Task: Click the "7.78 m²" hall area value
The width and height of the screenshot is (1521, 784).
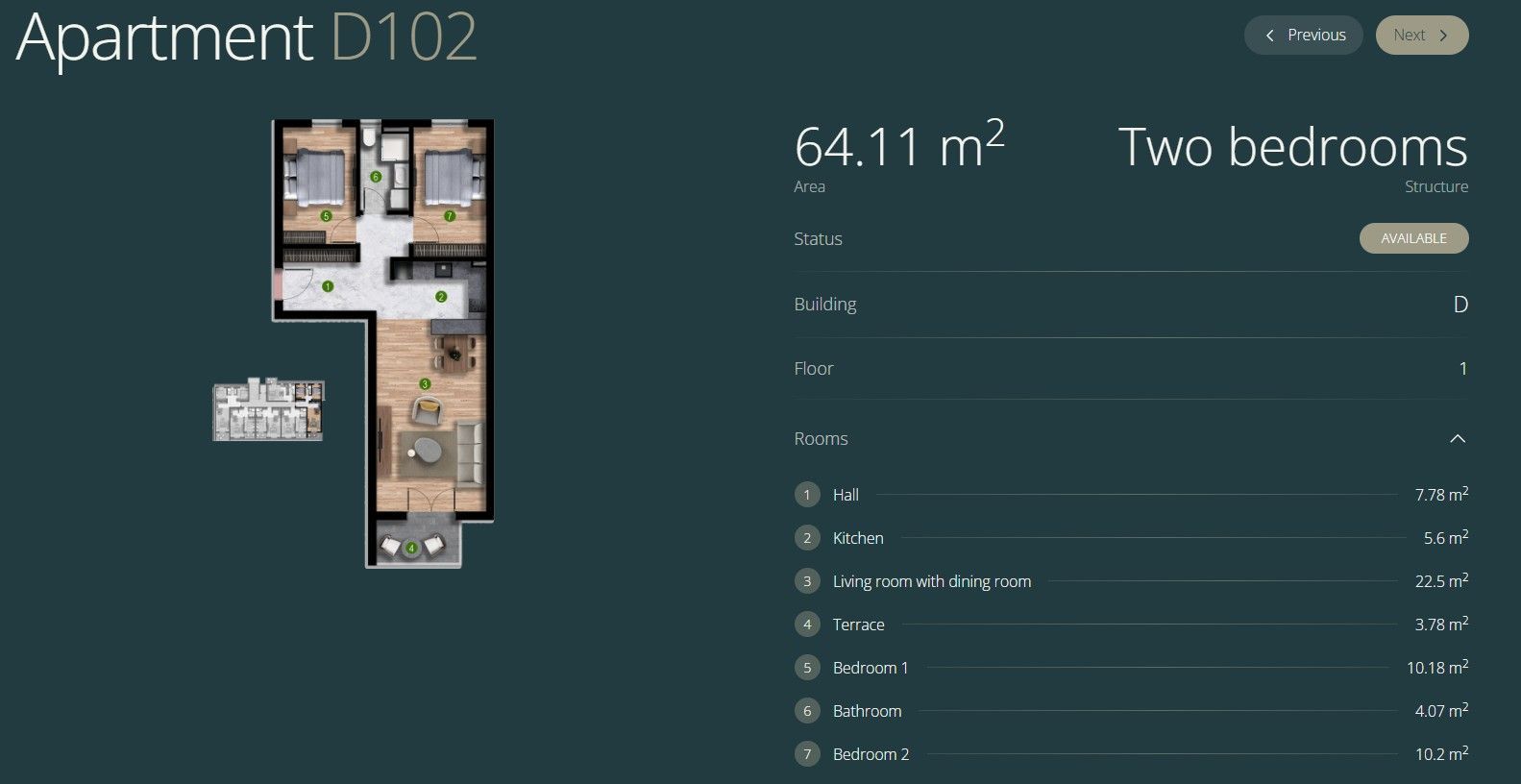Action: pos(1441,494)
